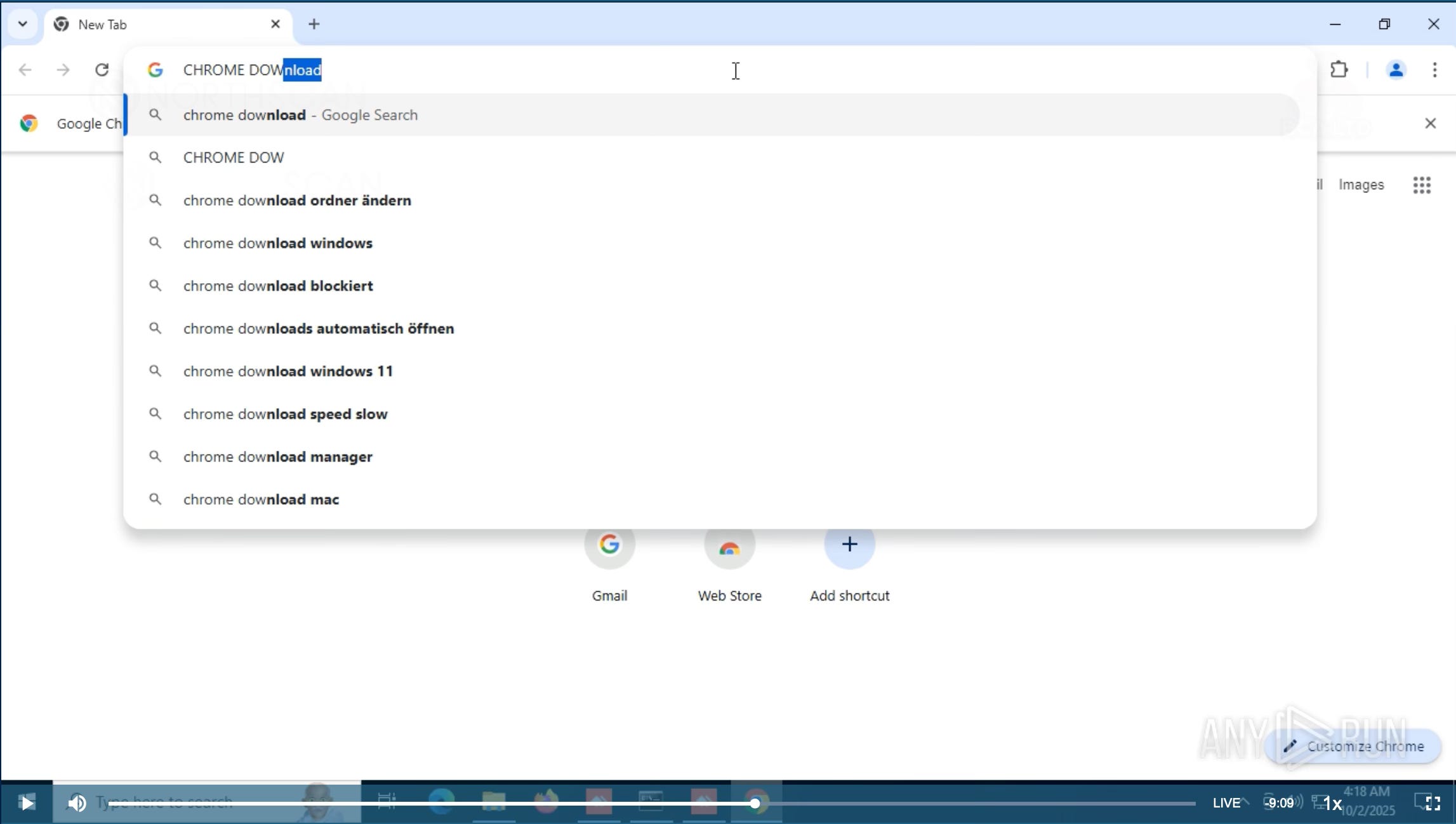This screenshot has height=824, width=1456.
Task: Expand the tab search dropdown arrow
Action: coord(23,24)
